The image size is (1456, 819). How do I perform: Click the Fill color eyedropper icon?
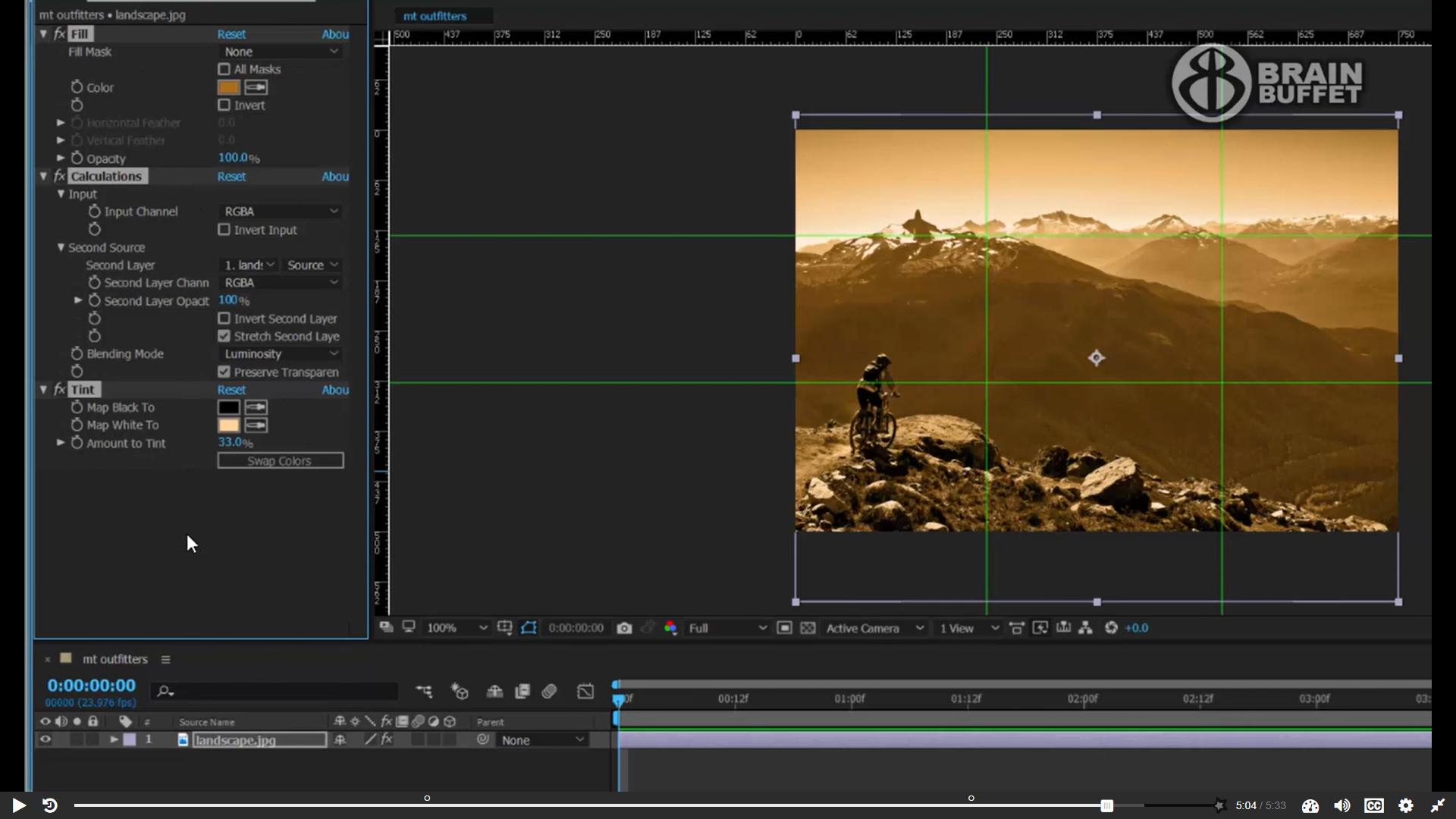tap(256, 87)
